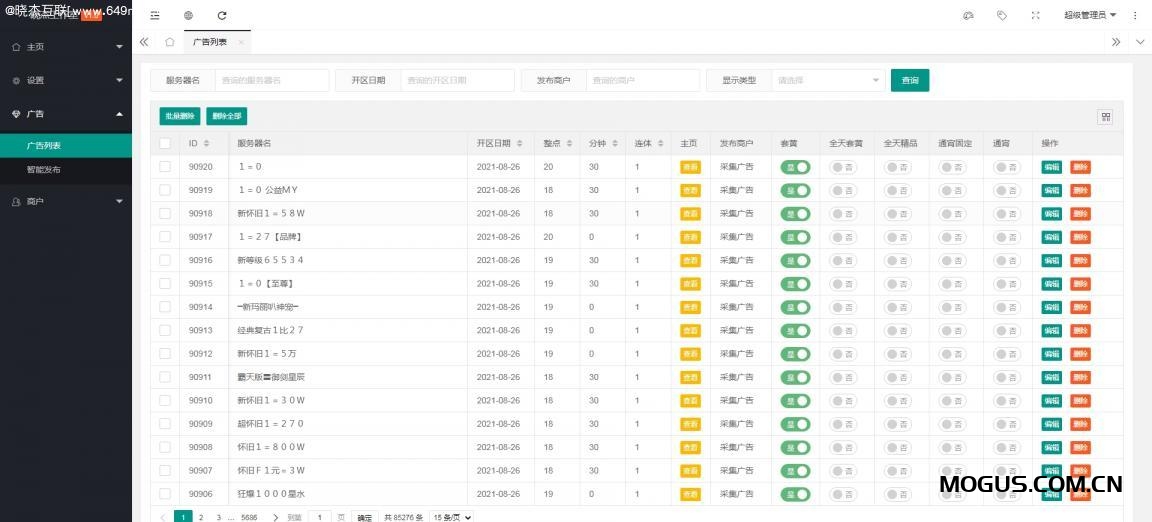Open the column filter grid icon above table
Image resolution: width=1152 pixels, height=522 pixels.
(1105, 117)
